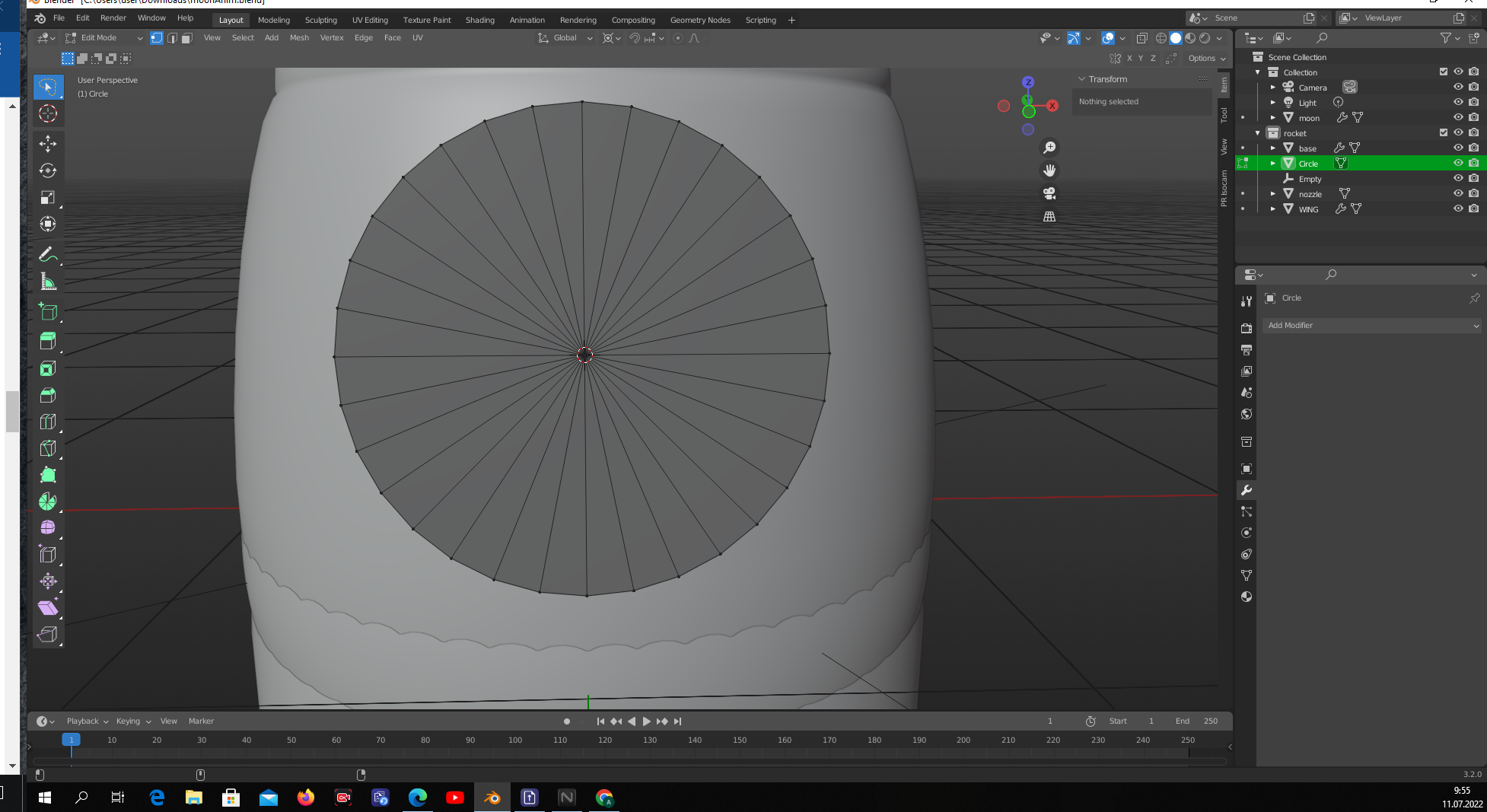1487x812 pixels.
Task: Activate the Scale tool
Action: (x=48, y=197)
